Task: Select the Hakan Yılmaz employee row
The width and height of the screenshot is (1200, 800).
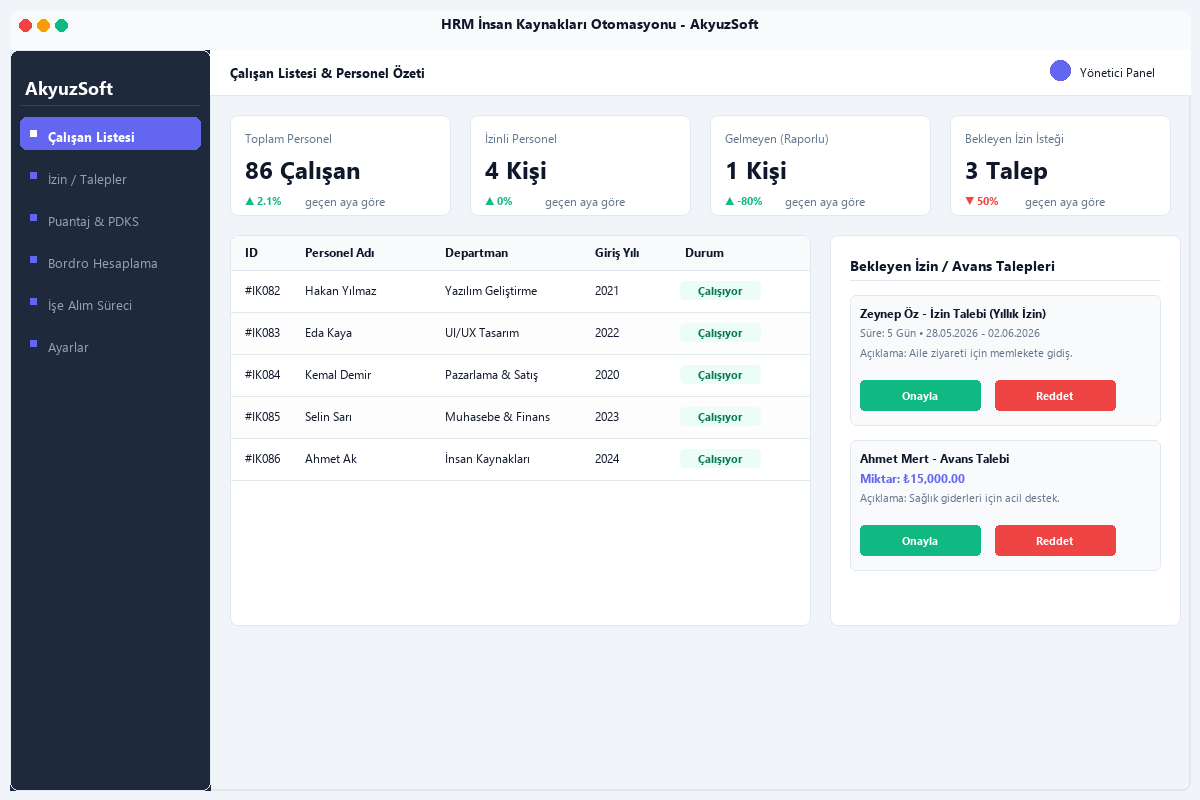Action: click(x=520, y=291)
